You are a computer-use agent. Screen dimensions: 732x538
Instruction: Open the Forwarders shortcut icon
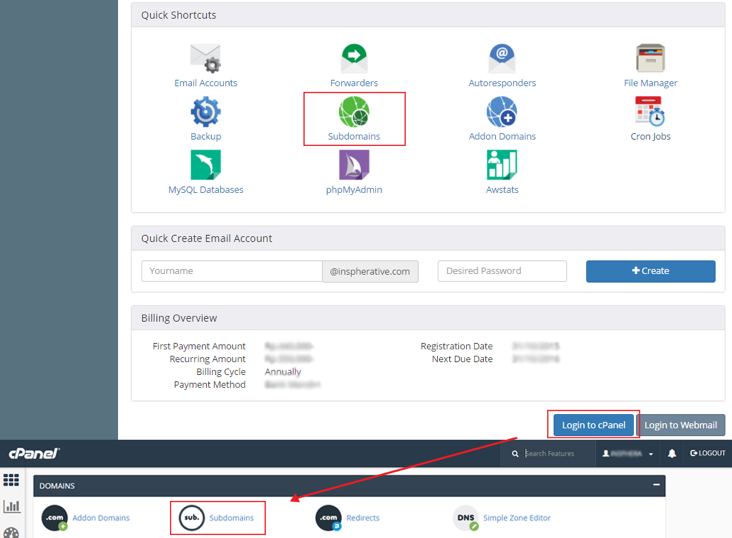coord(354,58)
